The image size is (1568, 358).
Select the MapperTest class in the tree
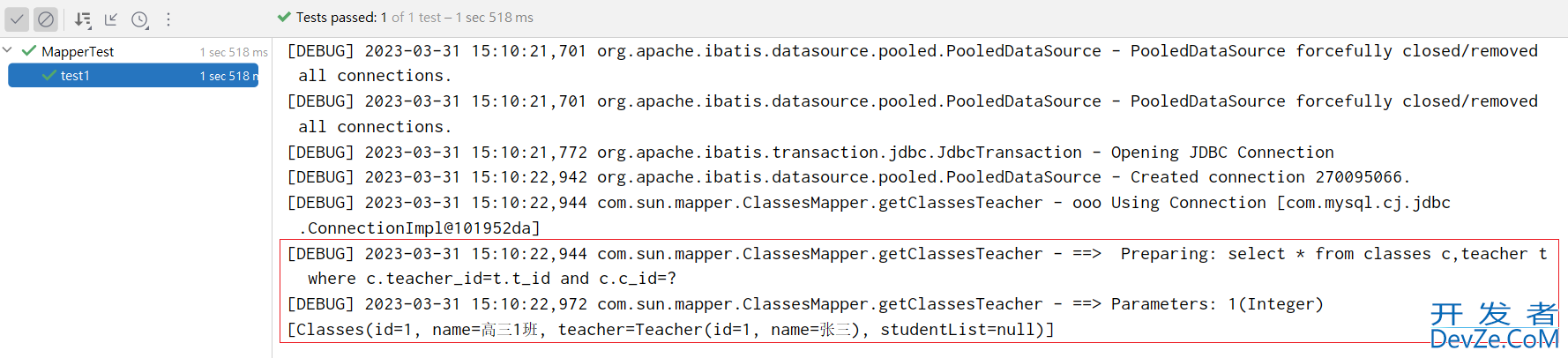click(x=78, y=52)
